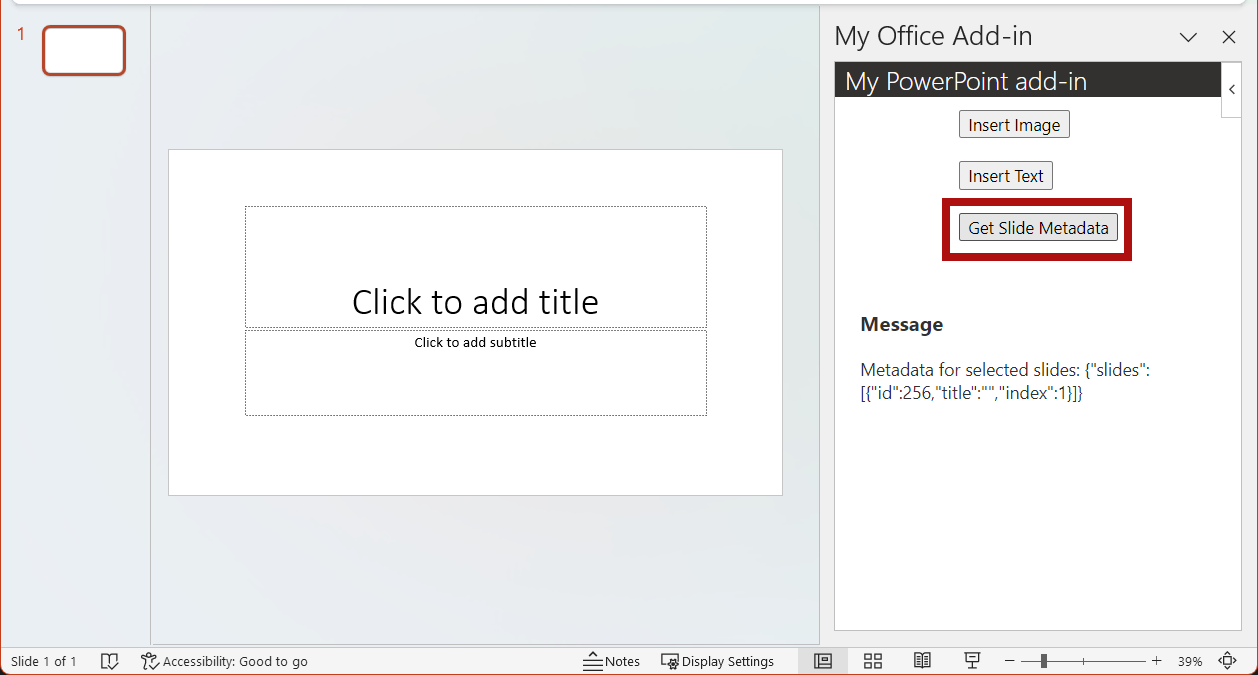
Task: Start Slide Show from status bar
Action: point(971,661)
